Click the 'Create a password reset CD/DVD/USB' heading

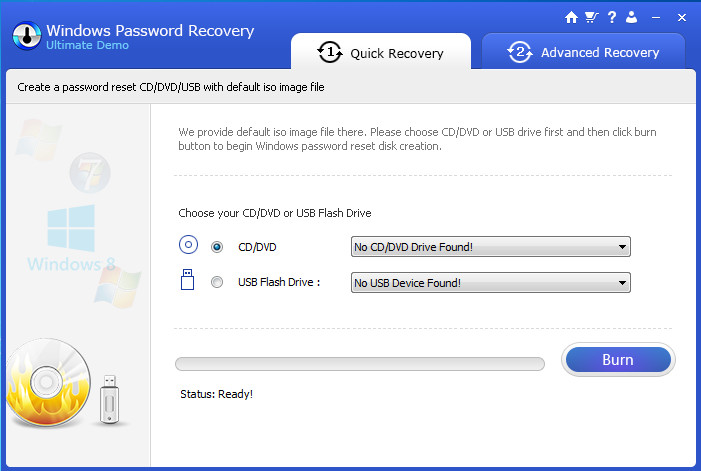(x=171, y=87)
